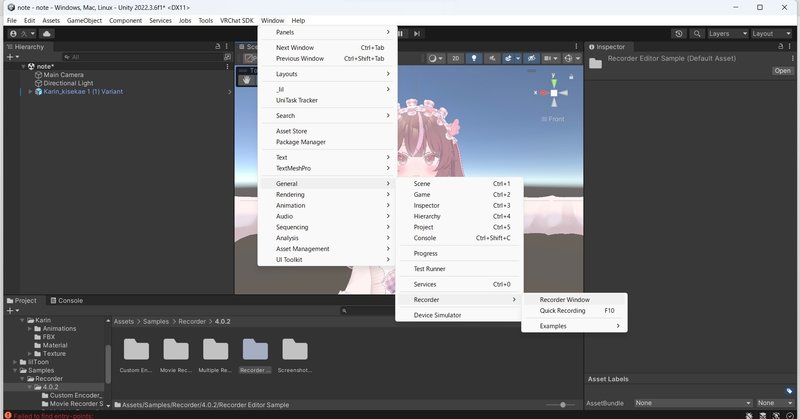Click Assets in the Project breadcrumb
This screenshot has height=419, width=800.
(123, 322)
